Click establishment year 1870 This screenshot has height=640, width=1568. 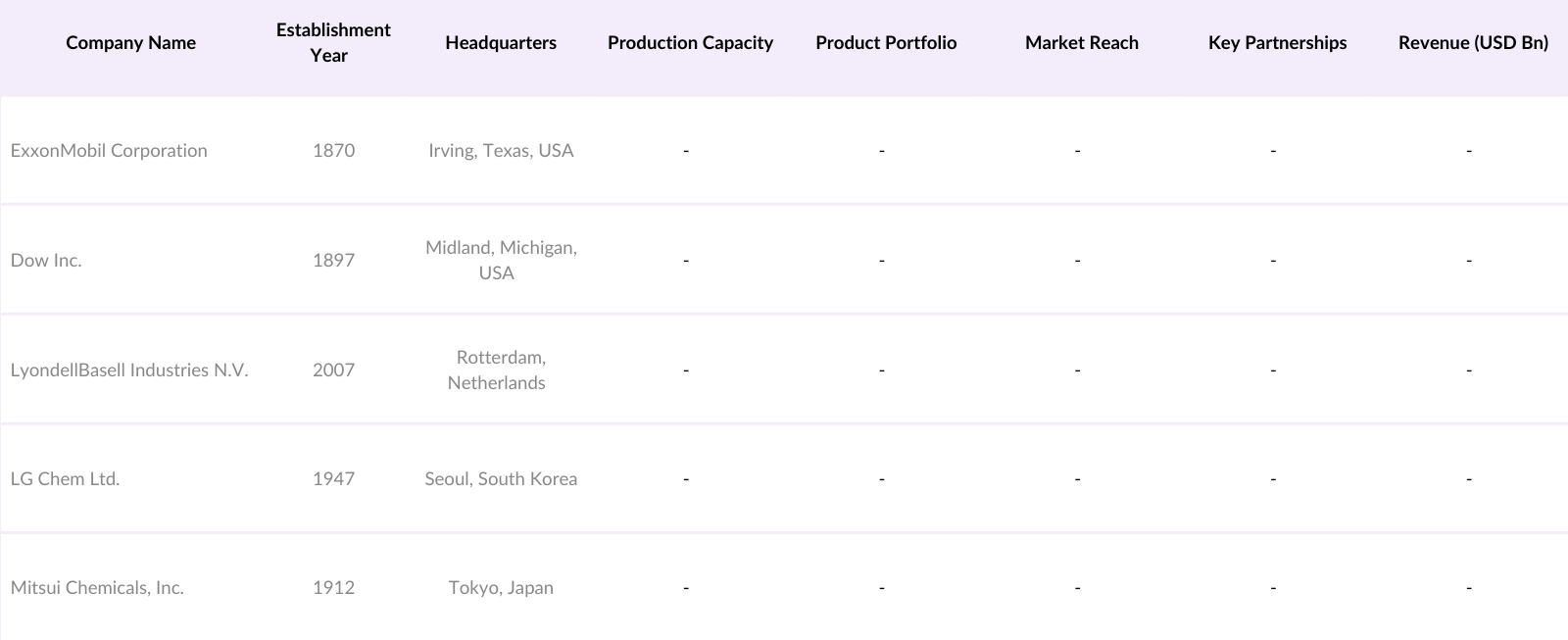pos(333,151)
